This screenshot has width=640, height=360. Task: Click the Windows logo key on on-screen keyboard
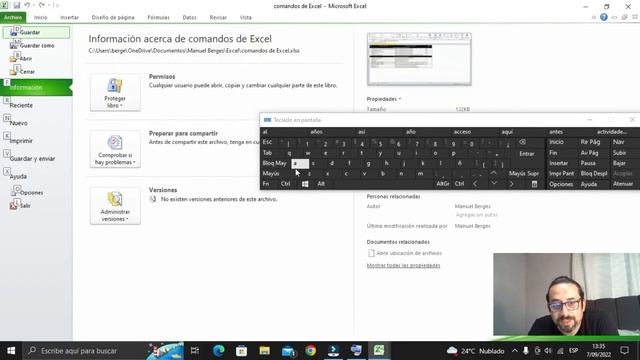point(305,184)
